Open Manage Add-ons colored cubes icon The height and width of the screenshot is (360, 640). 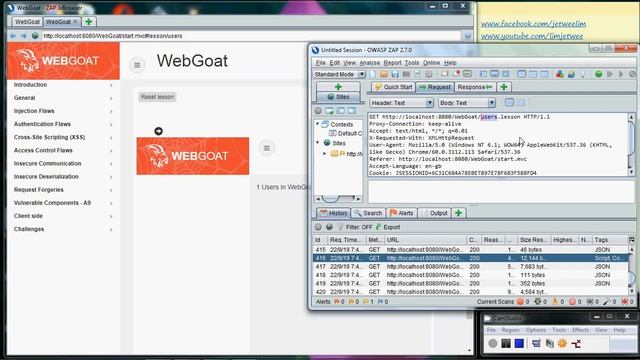tap(560, 74)
